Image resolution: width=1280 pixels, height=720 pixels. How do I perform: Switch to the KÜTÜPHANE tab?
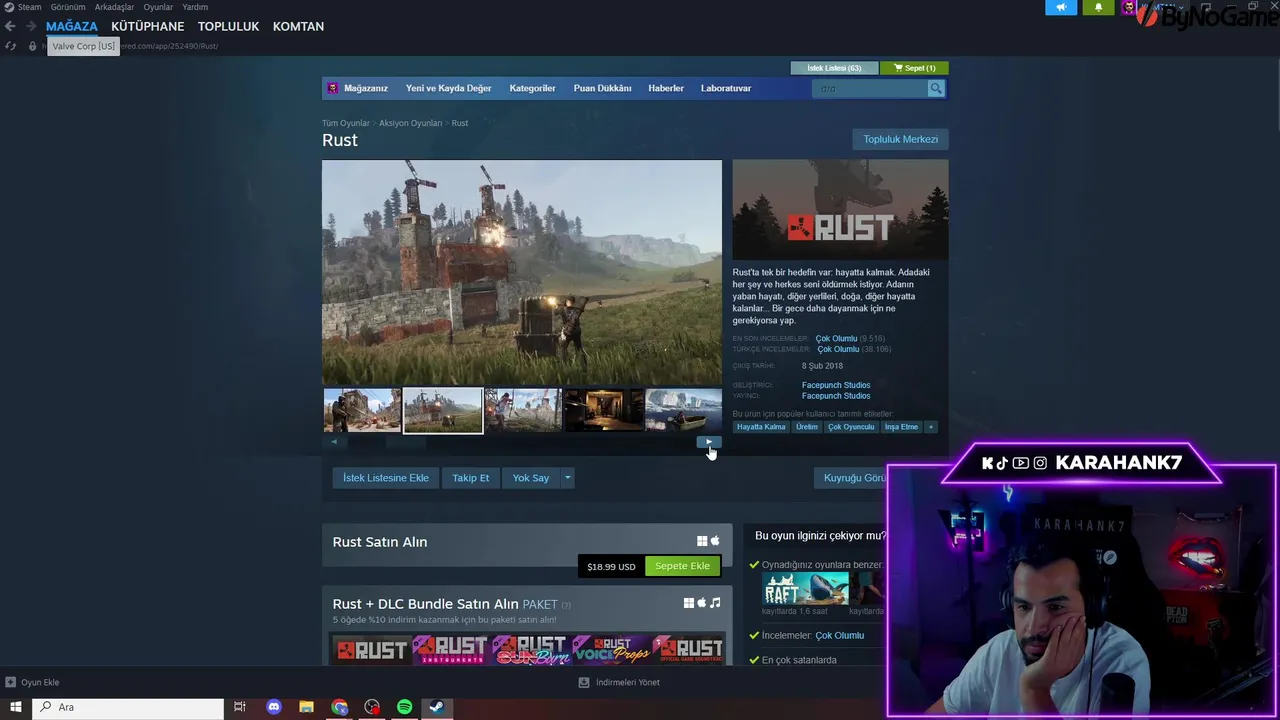148,26
